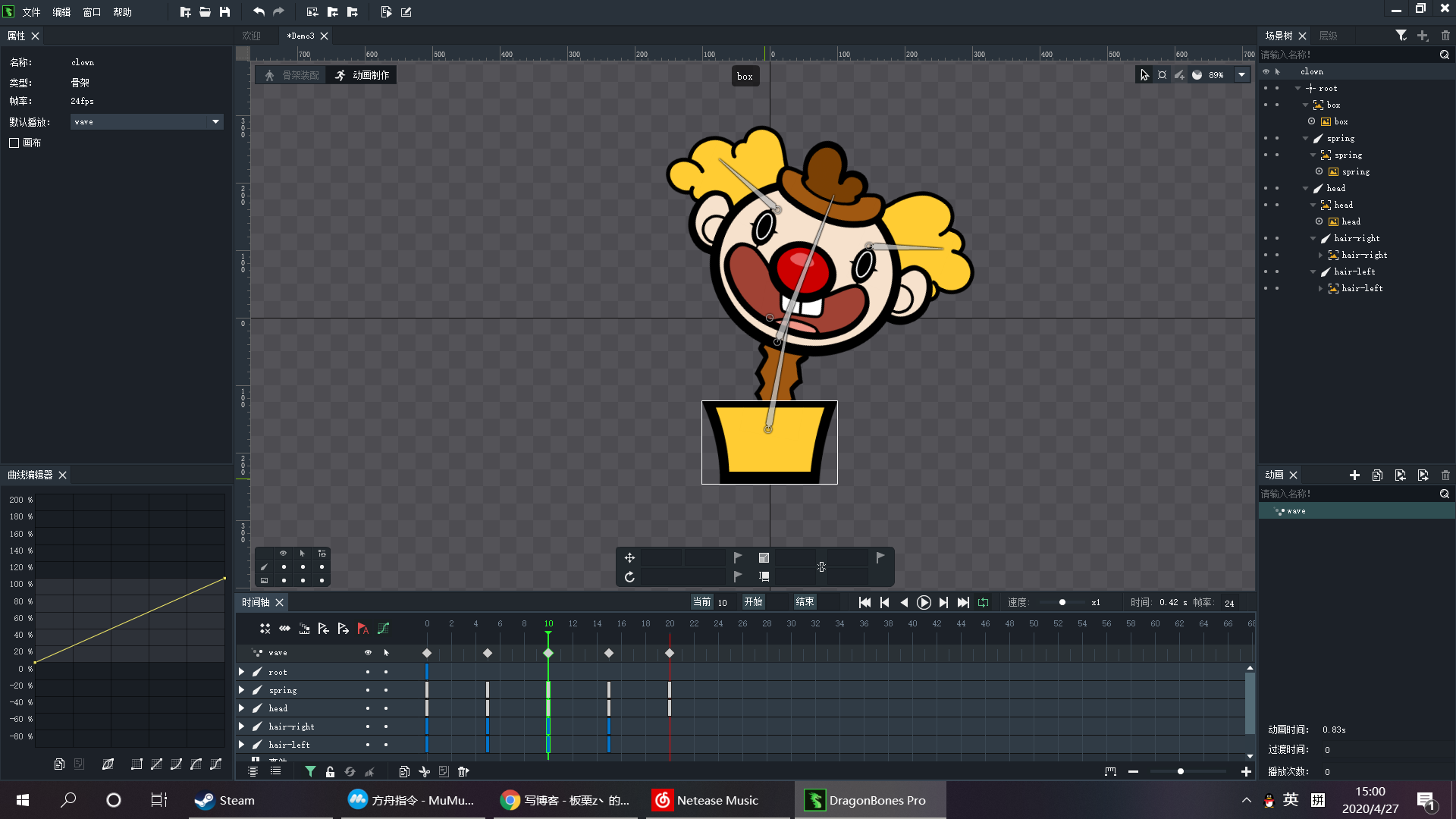
Task: Add new animation with plus icon
Action: (1354, 475)
